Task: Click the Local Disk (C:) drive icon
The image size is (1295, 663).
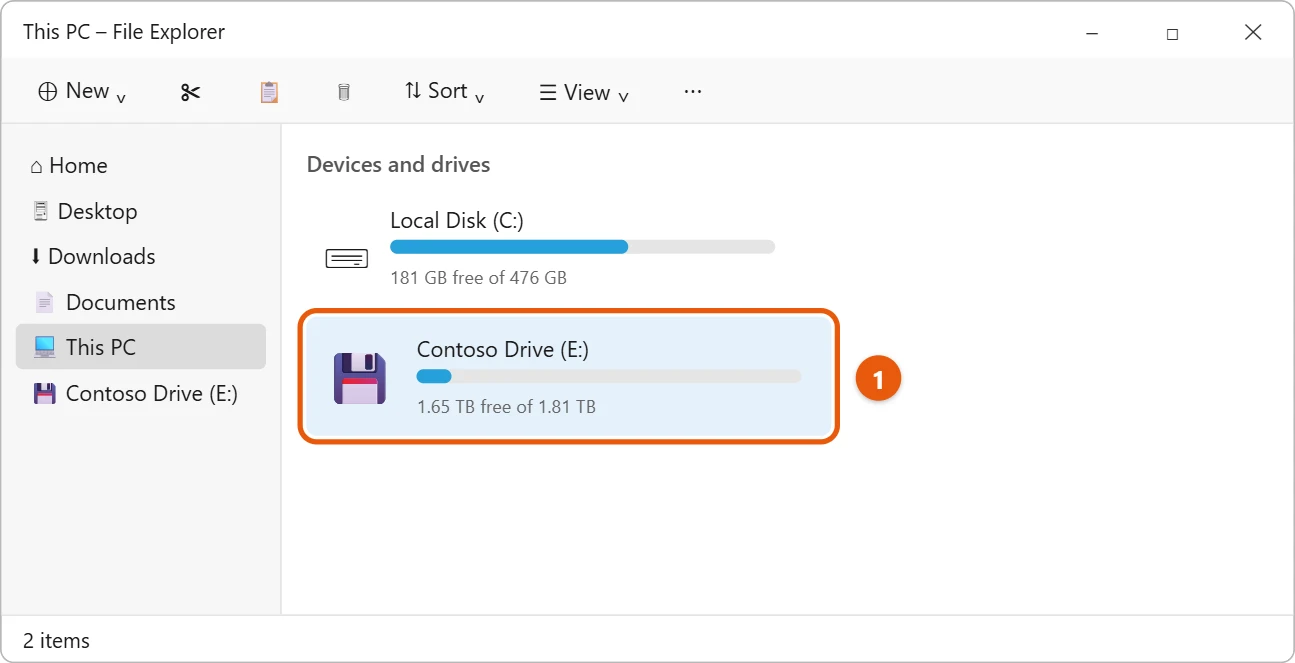Action: (347, 259)
